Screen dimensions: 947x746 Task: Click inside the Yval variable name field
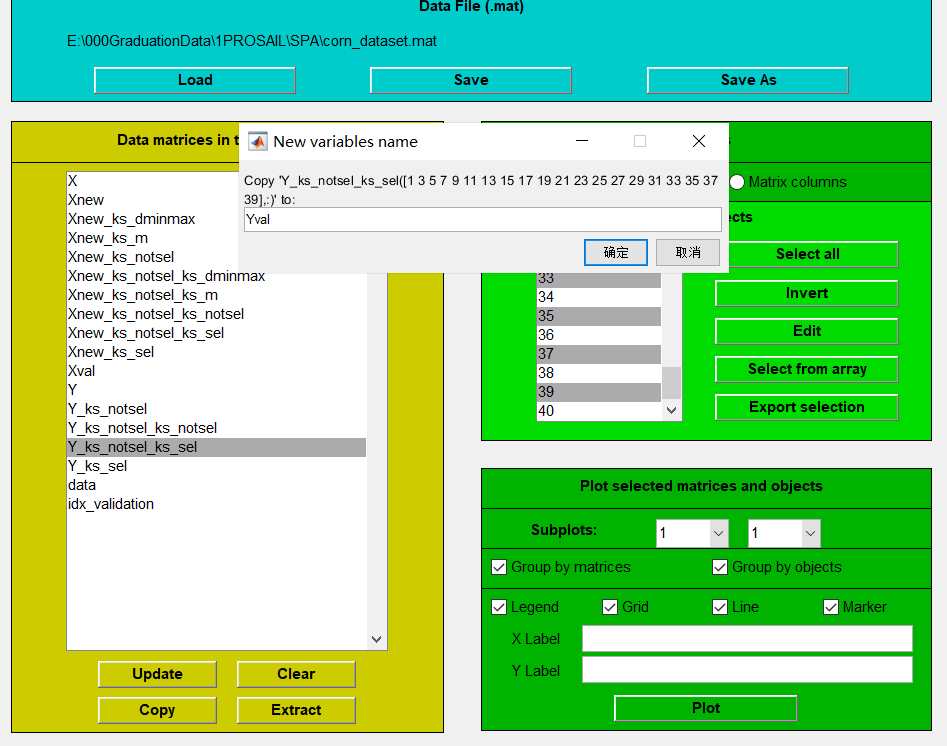pyautogui.click(x=482, y=218)
